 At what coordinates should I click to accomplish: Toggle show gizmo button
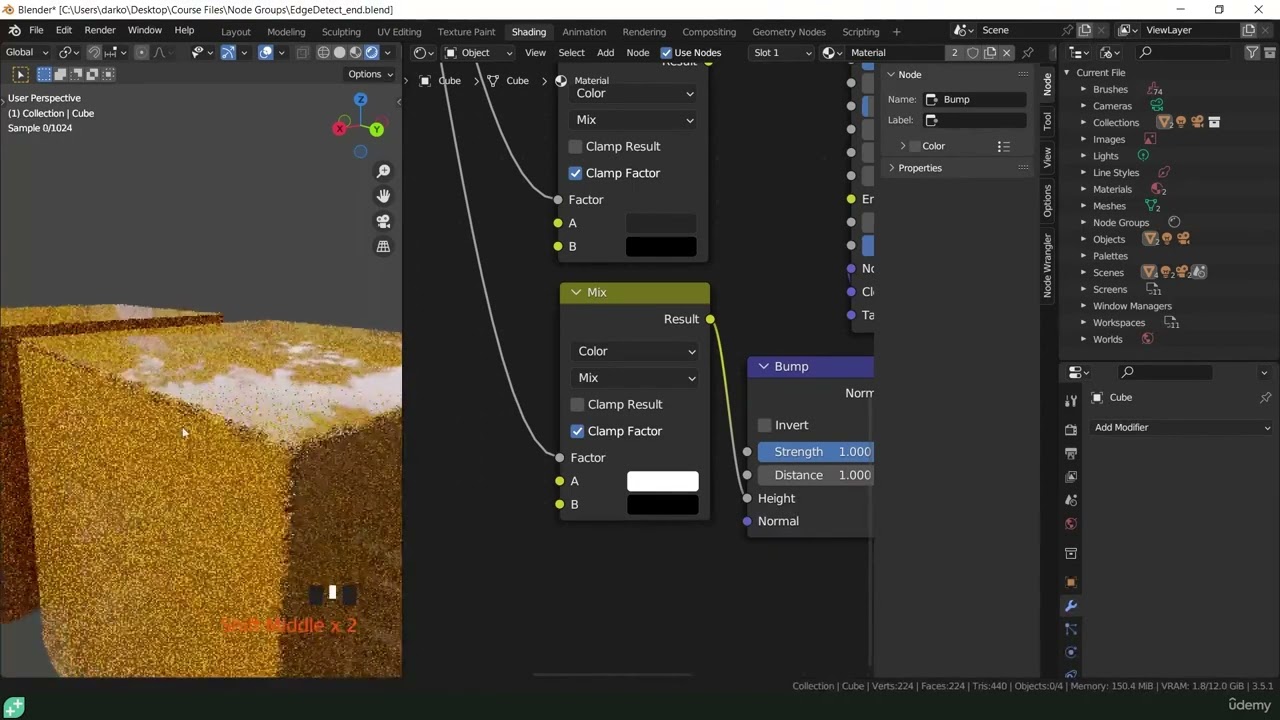[x=228, y=52]
